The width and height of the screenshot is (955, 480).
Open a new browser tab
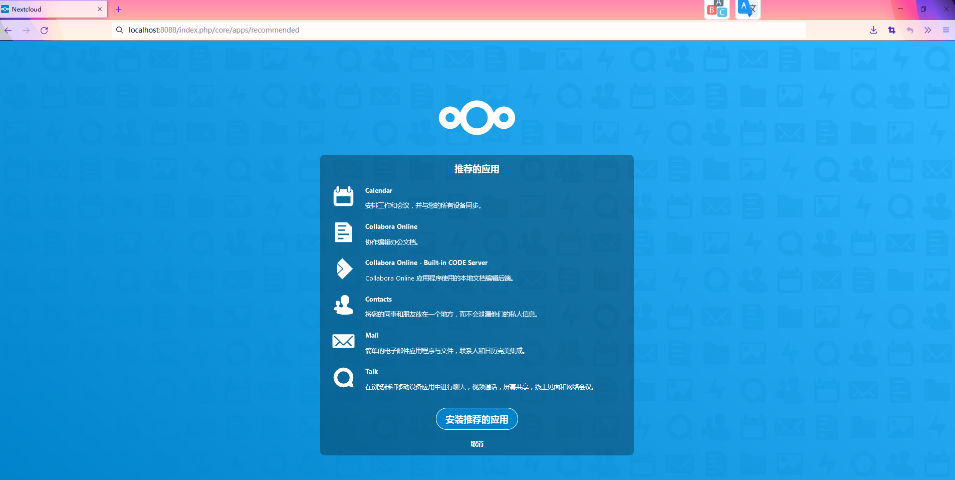[118, 9]
